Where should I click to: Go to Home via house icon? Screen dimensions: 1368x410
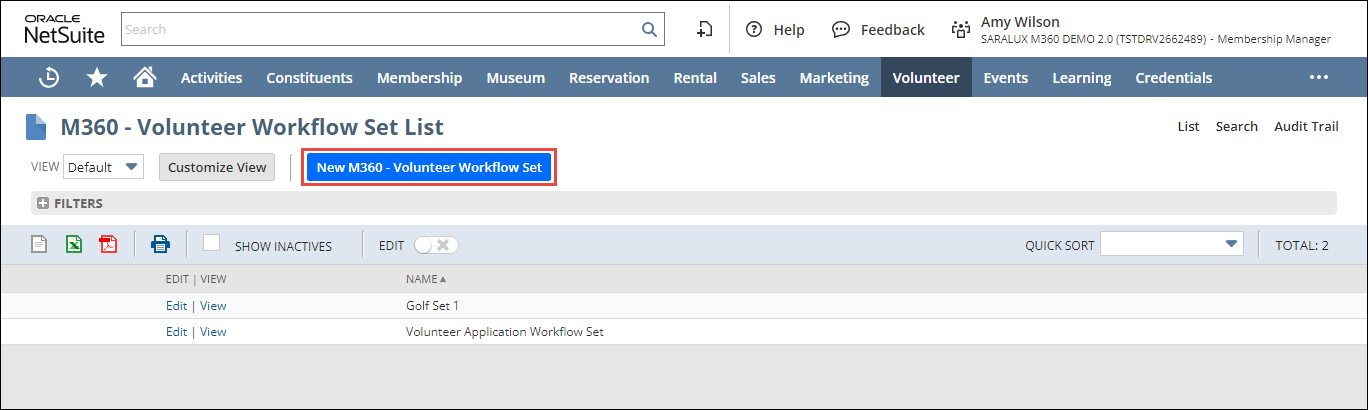(x=145, y=78)
